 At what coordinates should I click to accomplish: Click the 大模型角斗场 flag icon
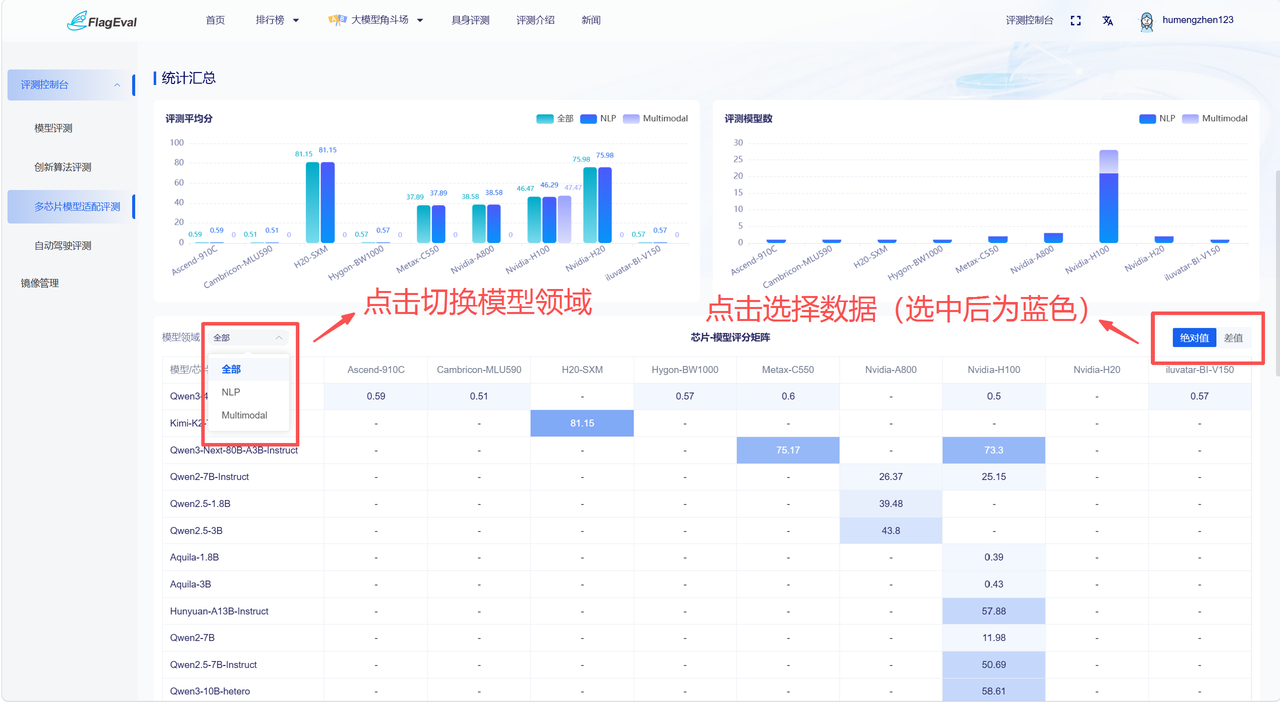click(337, 20)
